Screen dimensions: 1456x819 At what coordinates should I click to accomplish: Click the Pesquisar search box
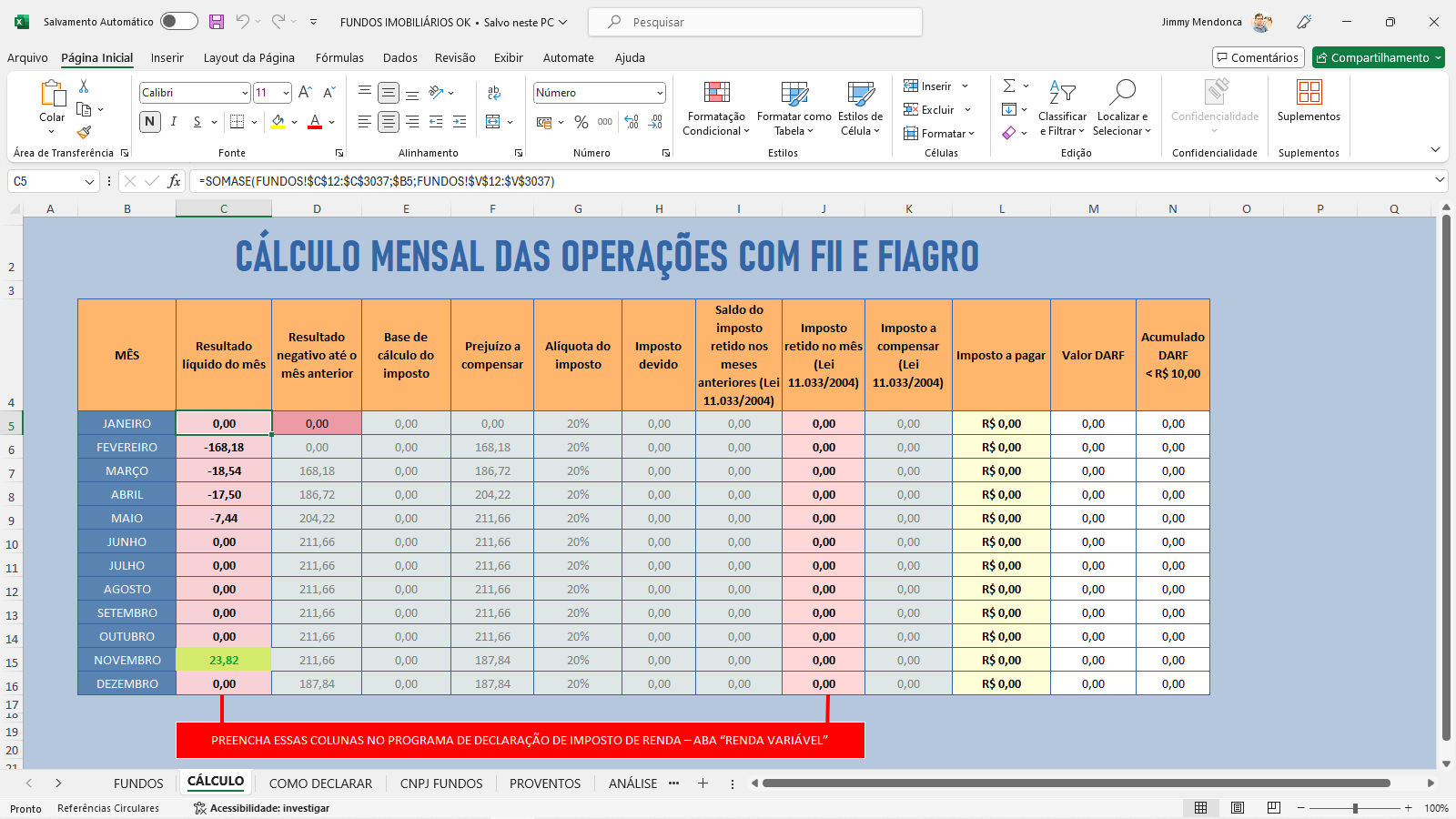(755, 22)
